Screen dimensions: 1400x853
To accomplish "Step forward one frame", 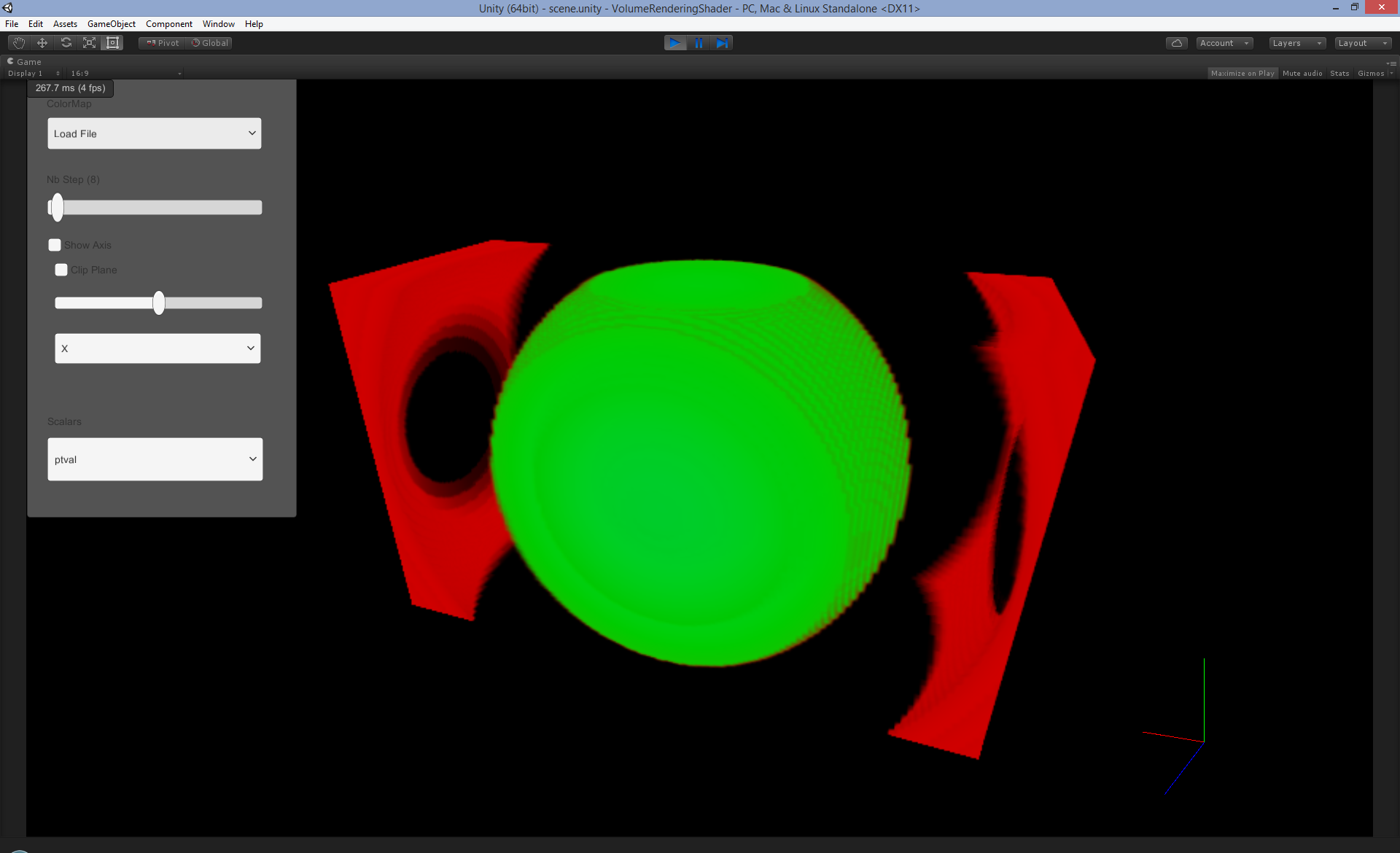I will pyautogui.click(x=722, y=43).
